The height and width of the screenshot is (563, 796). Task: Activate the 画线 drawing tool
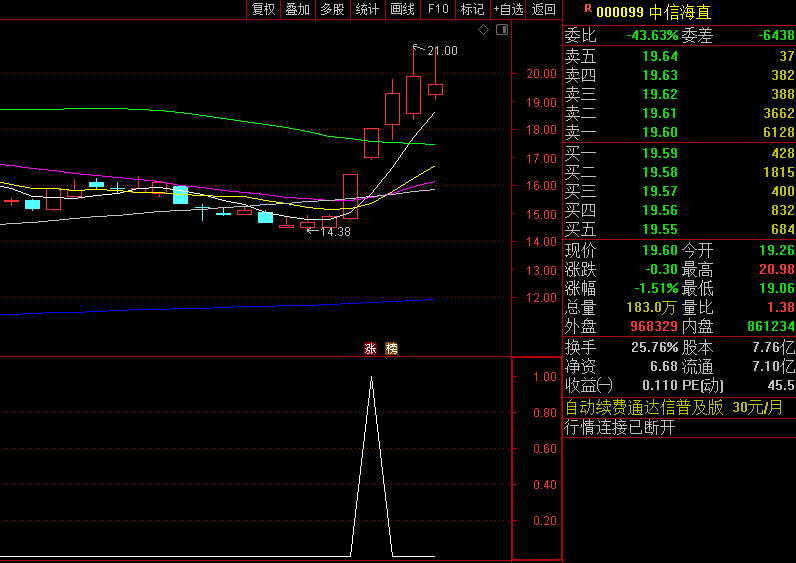click(x=403, y=9)
